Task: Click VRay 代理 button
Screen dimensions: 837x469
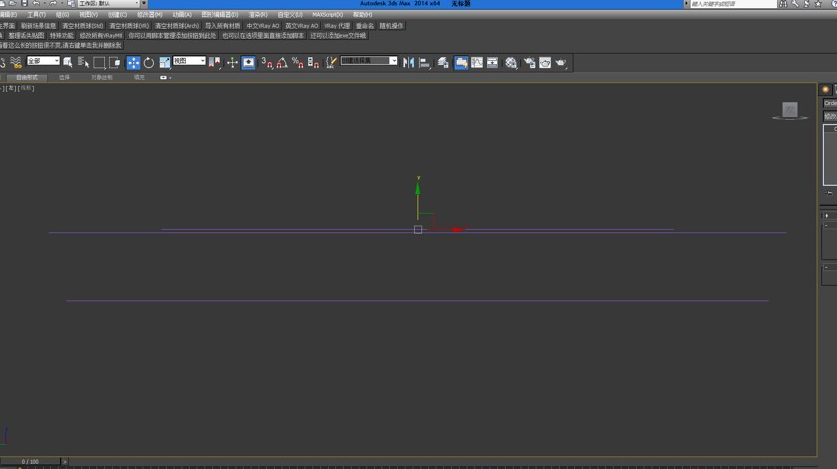Action: [337, 26]
